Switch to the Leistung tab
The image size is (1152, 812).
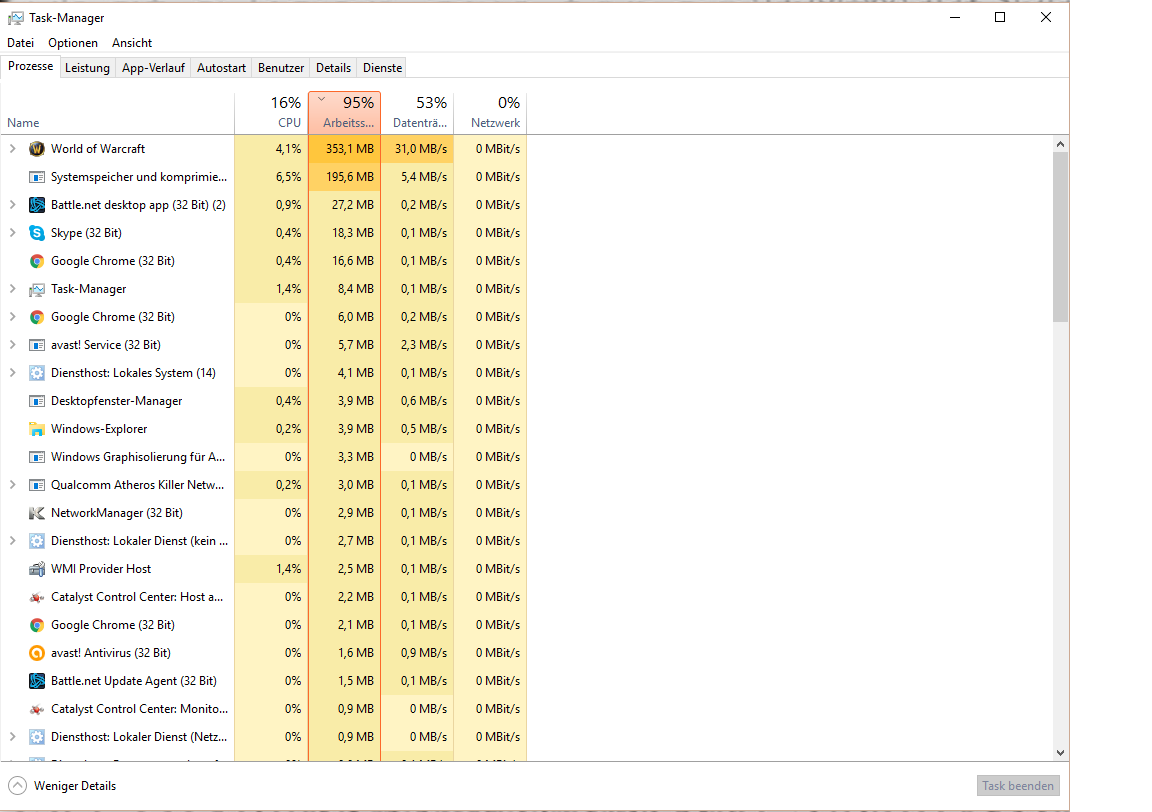coord(87,68)
